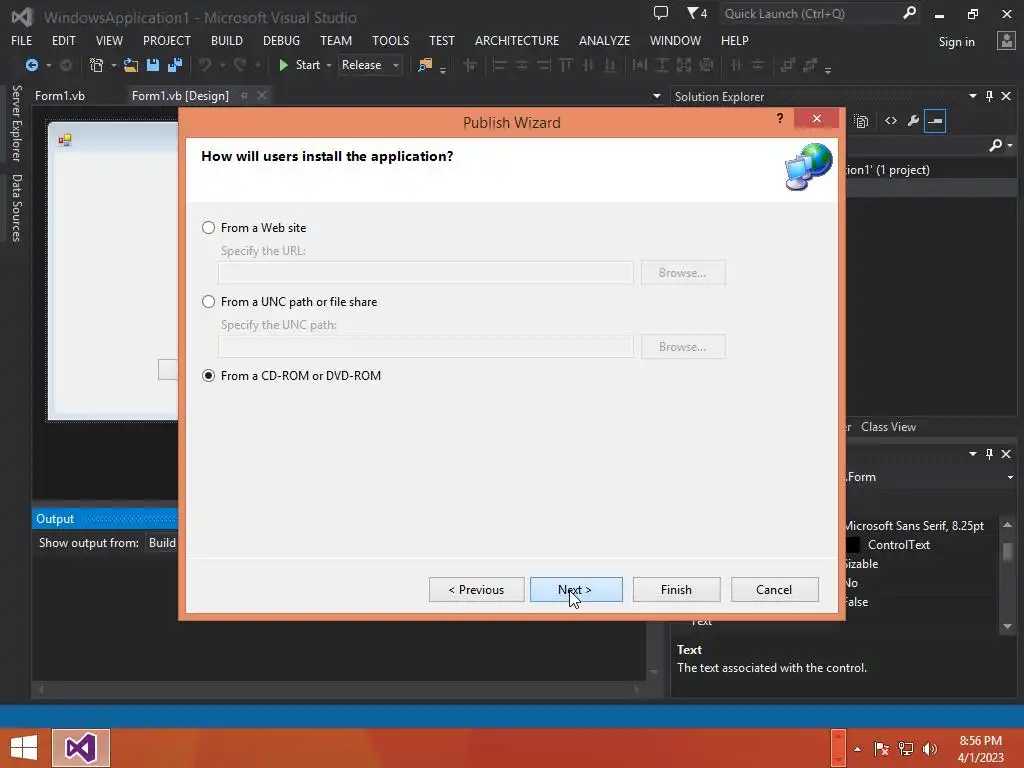The width and height of the screenshot is (1024, 768).
Task: Click the Preview Selected Items icon
Action: [x=935, y=121]
